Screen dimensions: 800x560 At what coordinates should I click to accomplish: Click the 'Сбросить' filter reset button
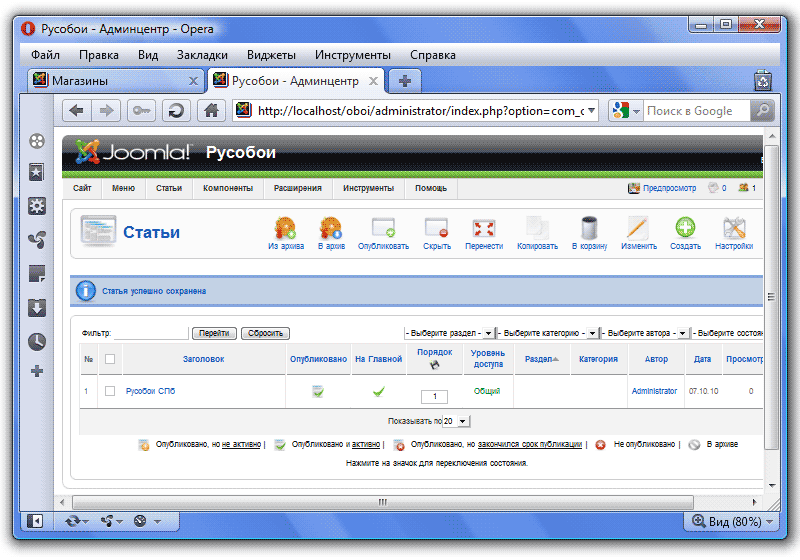(x=265, y=333)
